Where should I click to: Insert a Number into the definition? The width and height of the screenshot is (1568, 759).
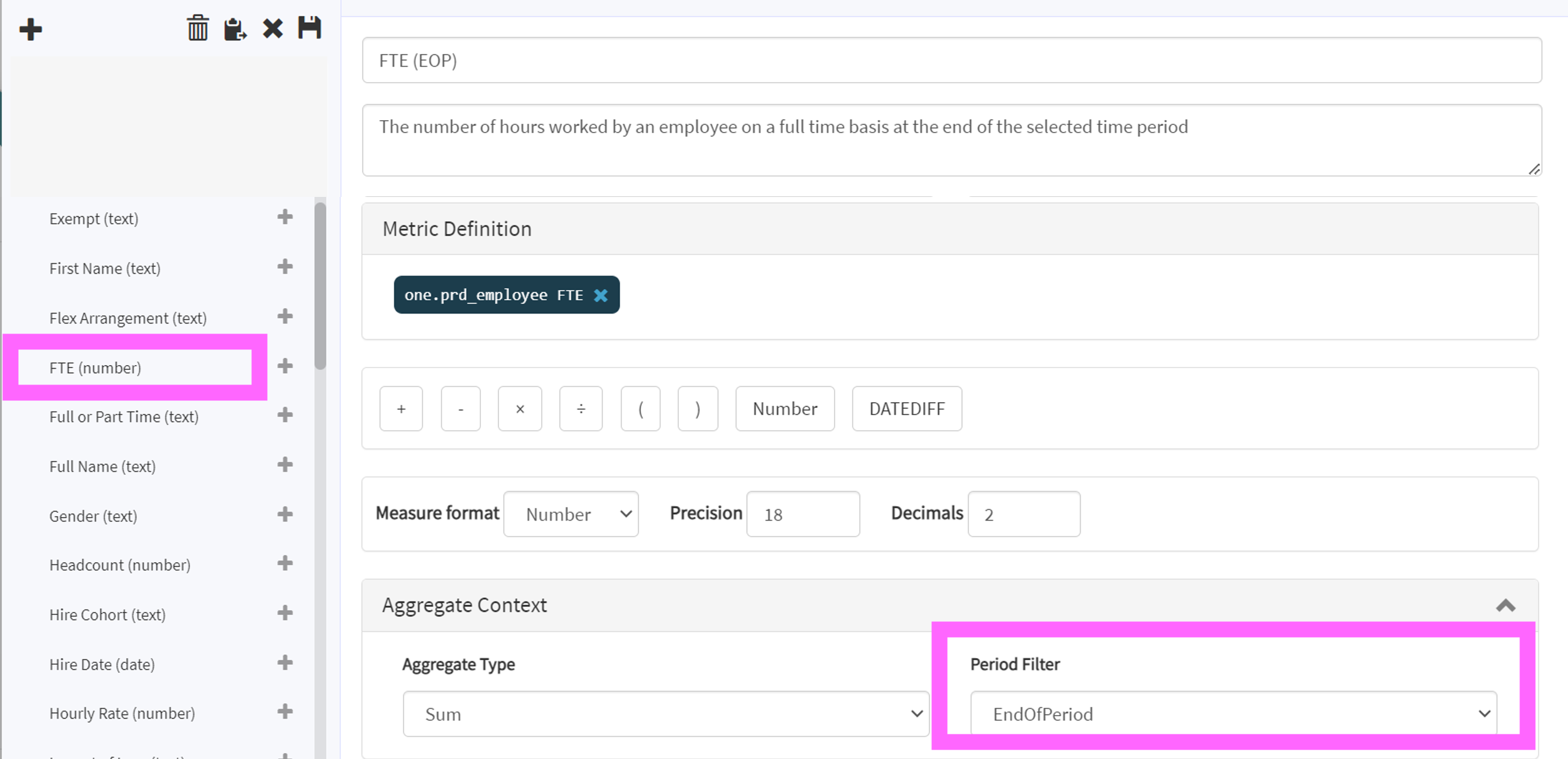pyautogui.click(x=785, y=409)
